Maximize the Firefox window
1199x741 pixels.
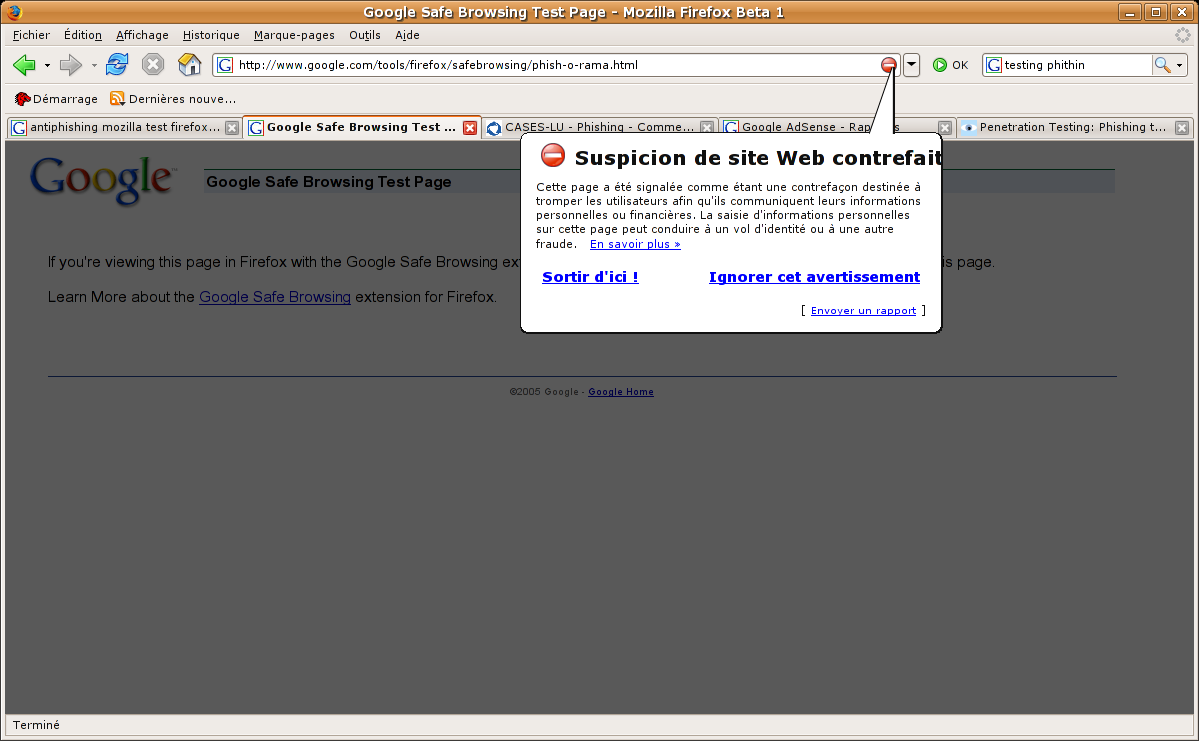pyautogui.click(x=1155, y=12)
